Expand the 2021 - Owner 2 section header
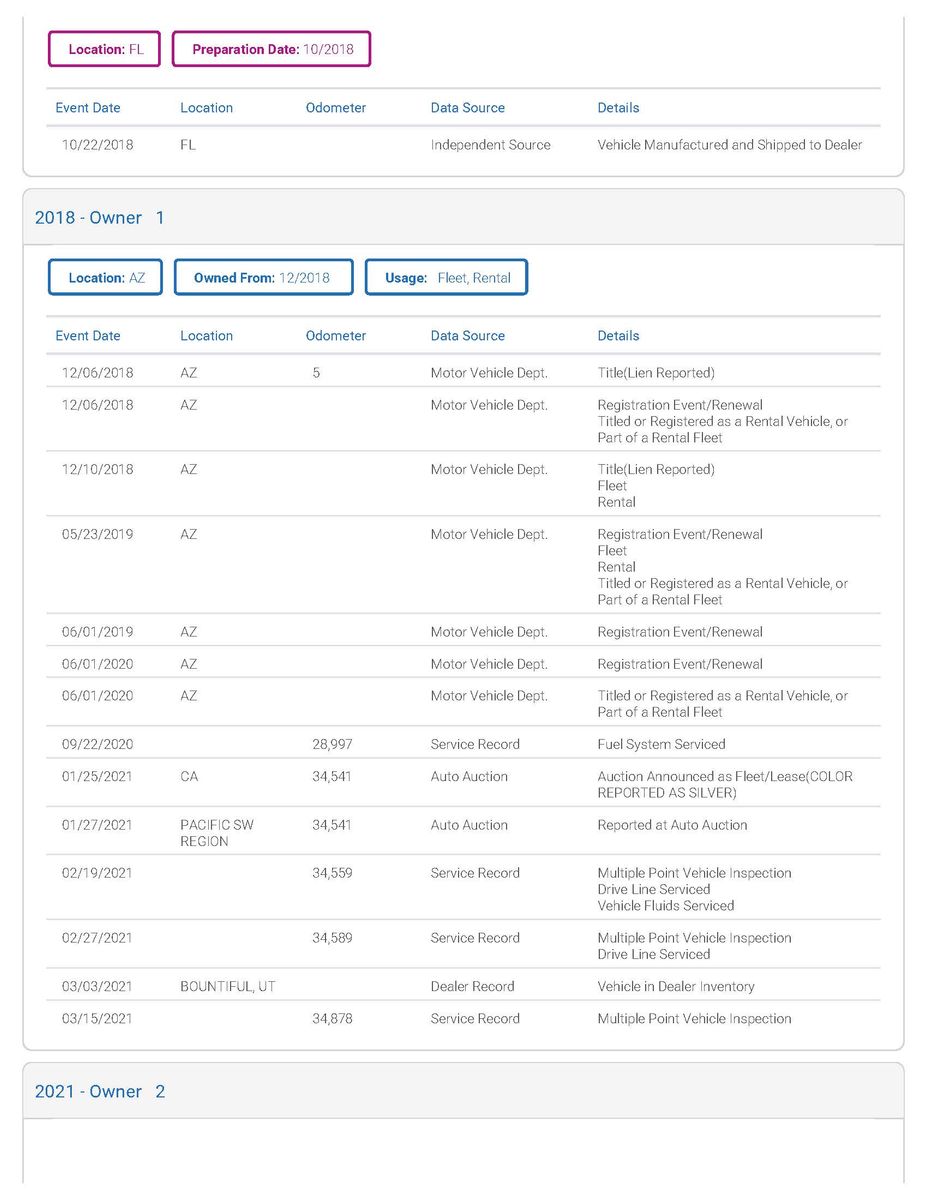Screen dimensions: 927x1200 coord(100,1092)
